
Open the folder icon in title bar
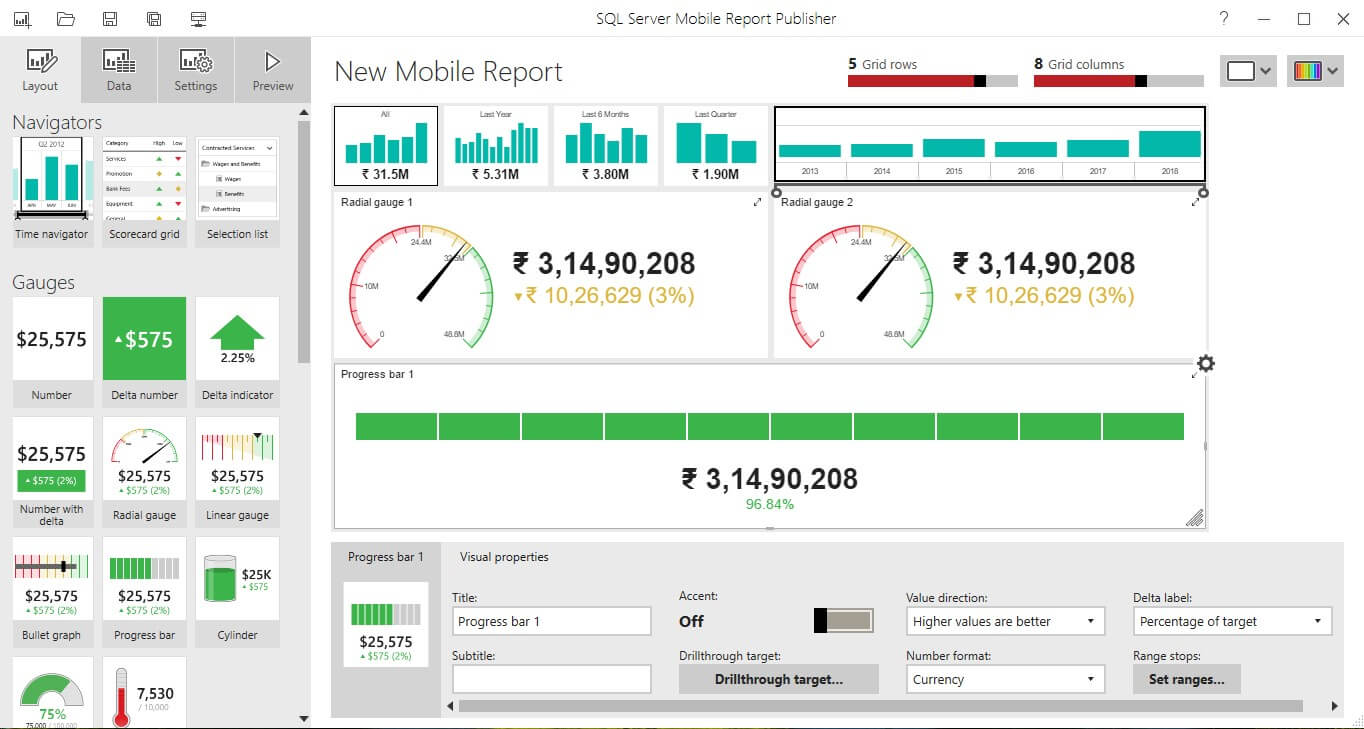click(x=66, y=19)
